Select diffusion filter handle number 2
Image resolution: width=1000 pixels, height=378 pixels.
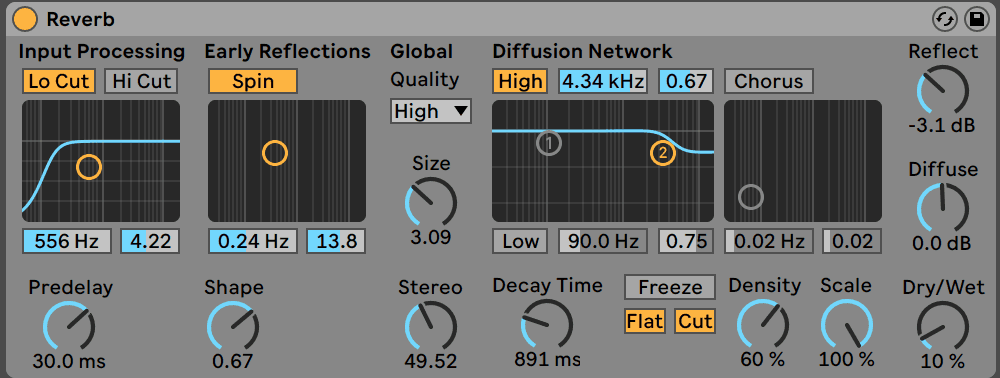point(663,153)
